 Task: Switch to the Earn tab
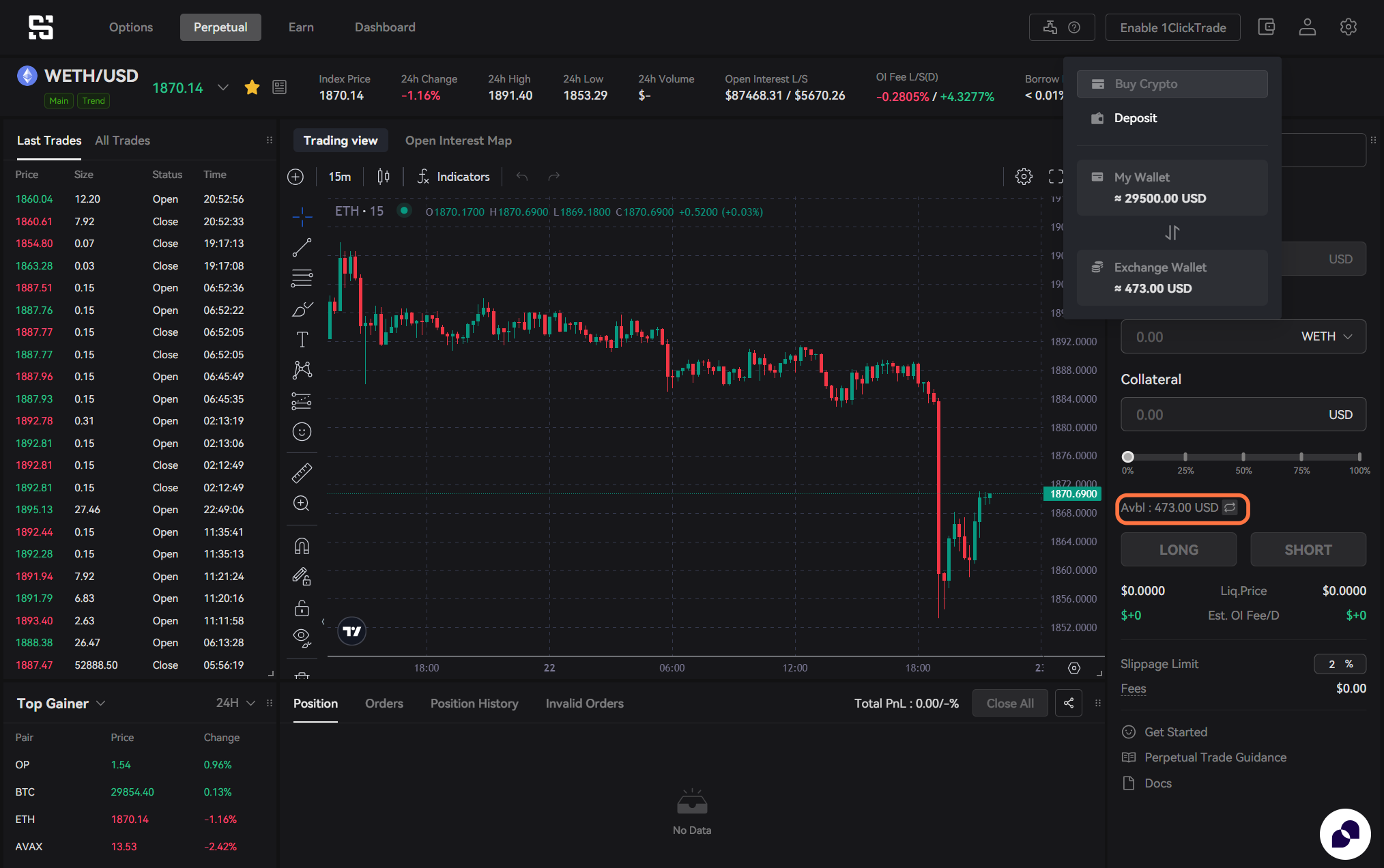coord(301,27)
